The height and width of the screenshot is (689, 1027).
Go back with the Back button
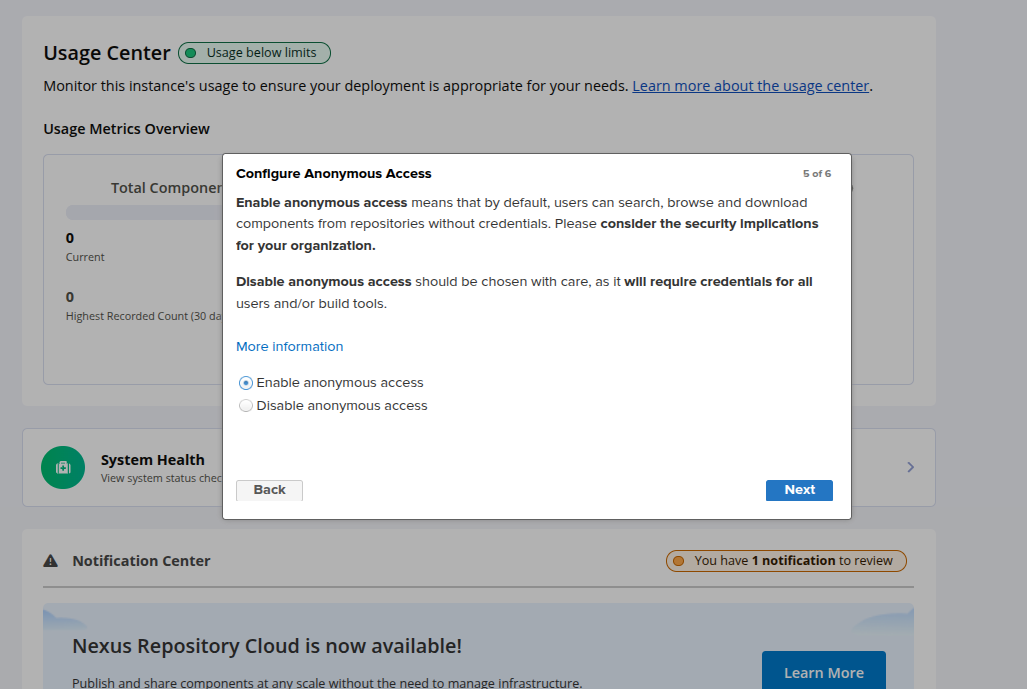tap(269, 490)
